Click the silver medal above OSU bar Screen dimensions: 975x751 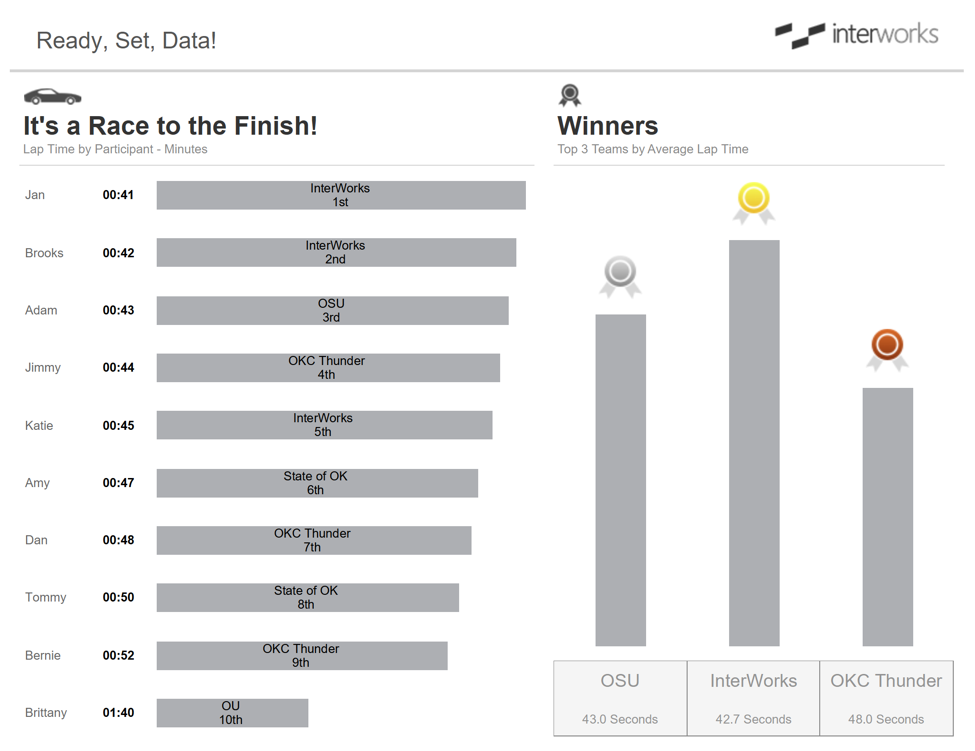[x=621, y=276]
